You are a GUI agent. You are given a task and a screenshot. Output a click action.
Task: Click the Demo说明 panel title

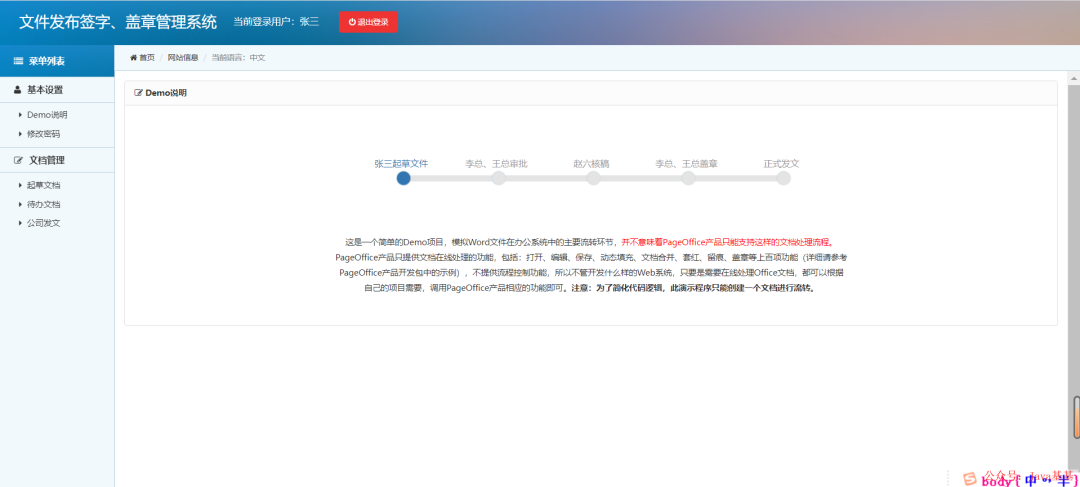click(166, 93)
